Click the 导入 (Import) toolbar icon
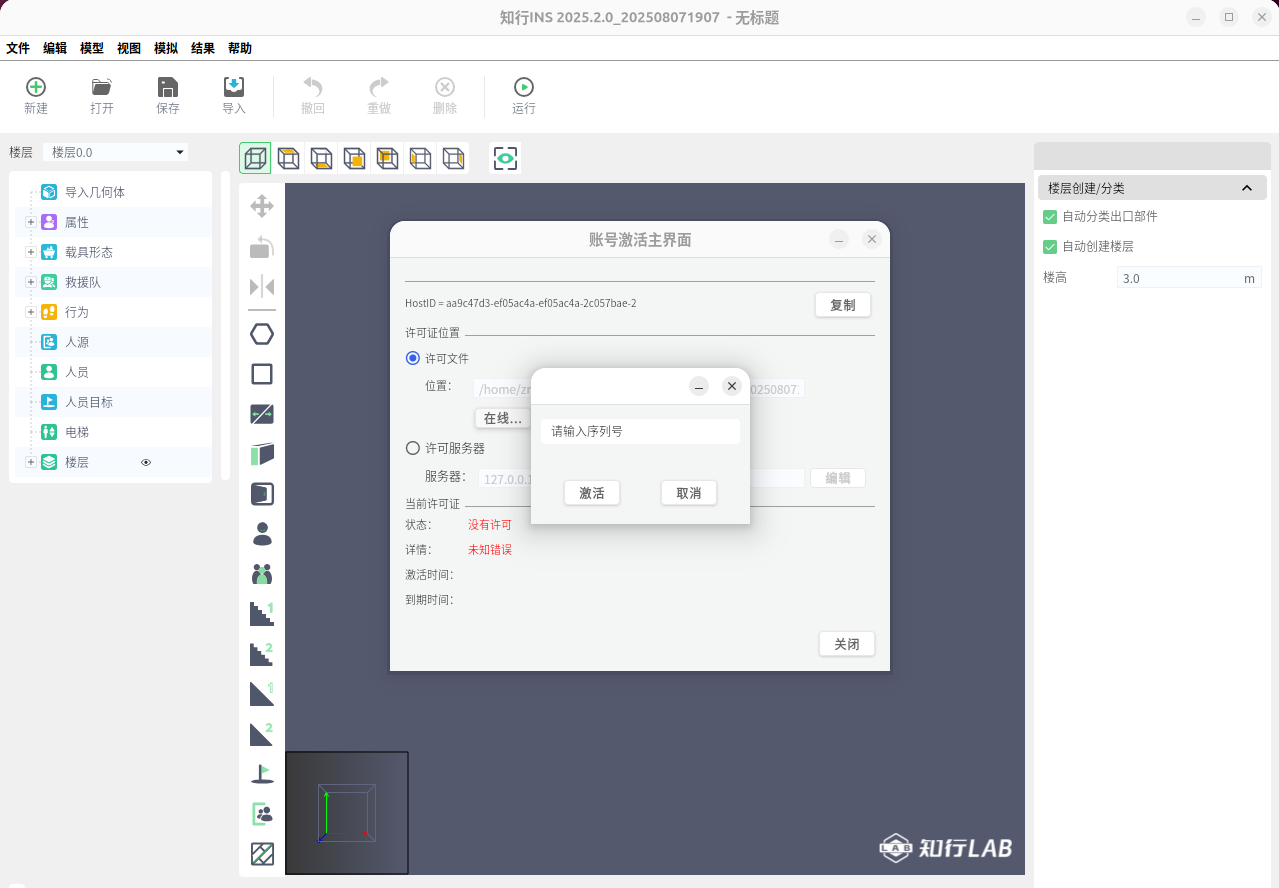This screenshot has height=888, width=1279. pos(234,88)
